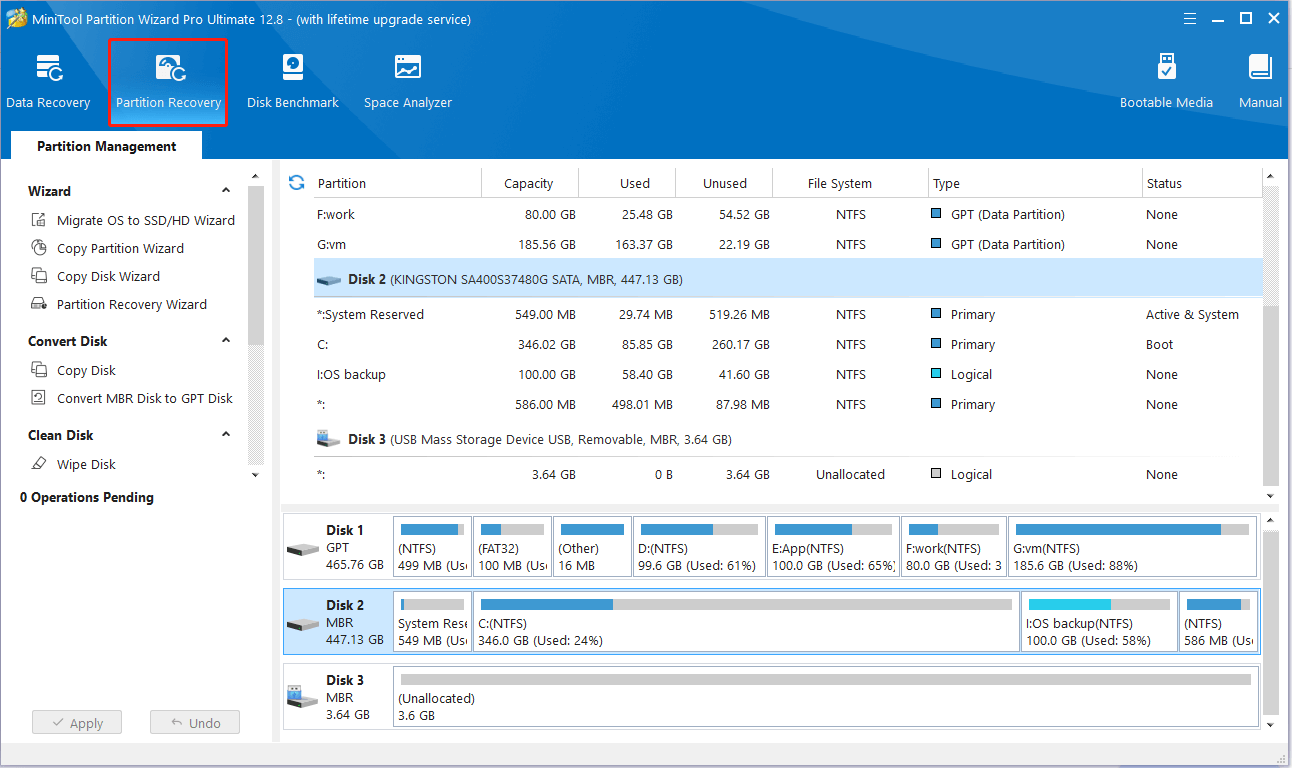Select the G:vm(NTFS) block in disk map
Image resolution: width=1292 pixels, height=768 pixels.
click(1133, 547)
